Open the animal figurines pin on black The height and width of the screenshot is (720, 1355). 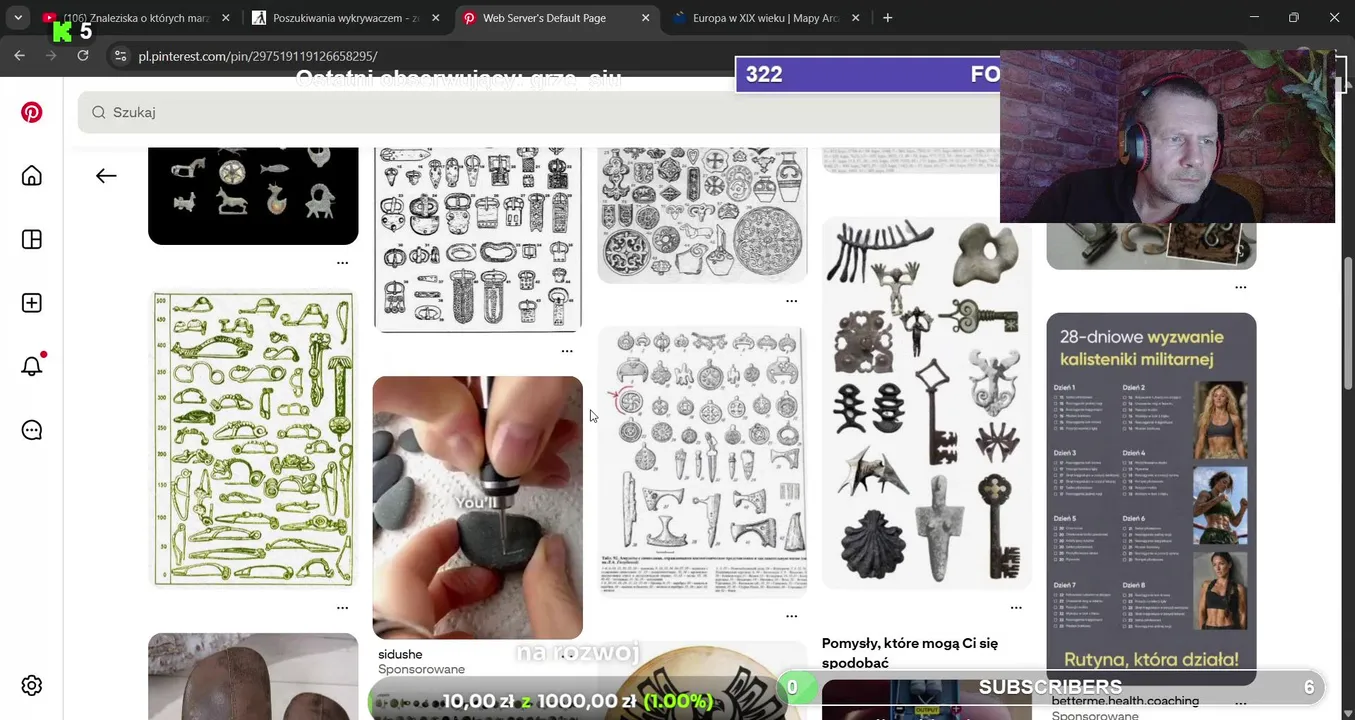coord(253,196)
